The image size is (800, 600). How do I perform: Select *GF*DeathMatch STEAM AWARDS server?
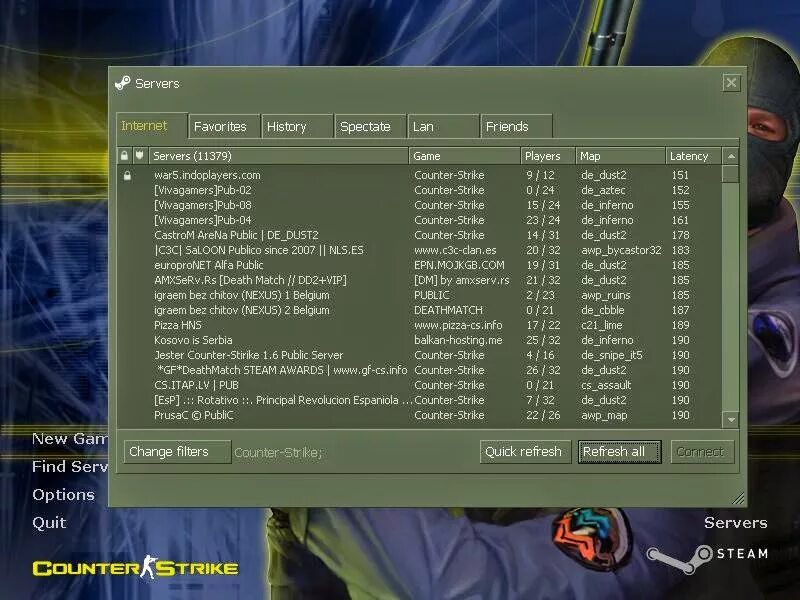point(419,370)
